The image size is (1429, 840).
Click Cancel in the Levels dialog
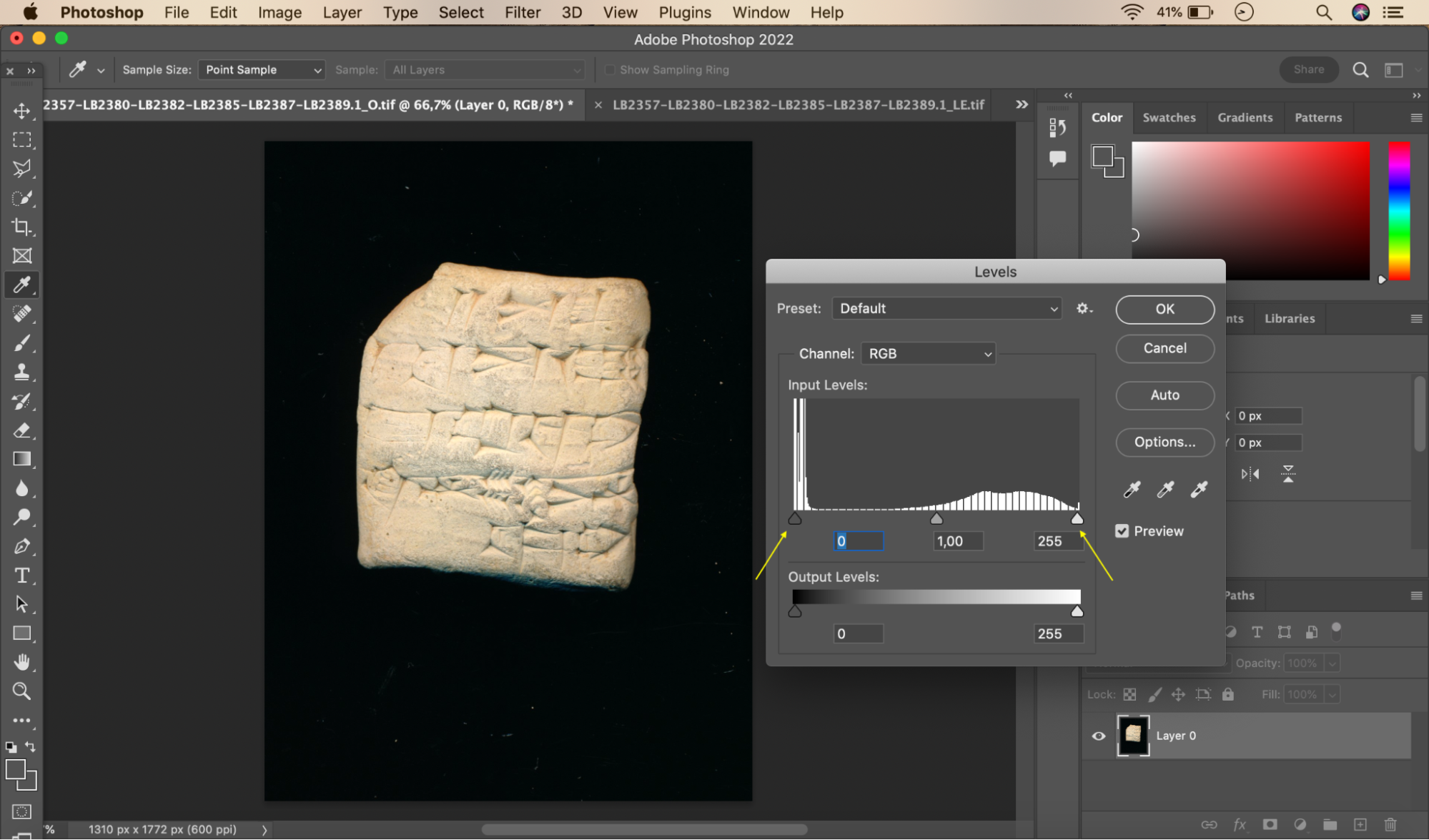(1165, 348)
